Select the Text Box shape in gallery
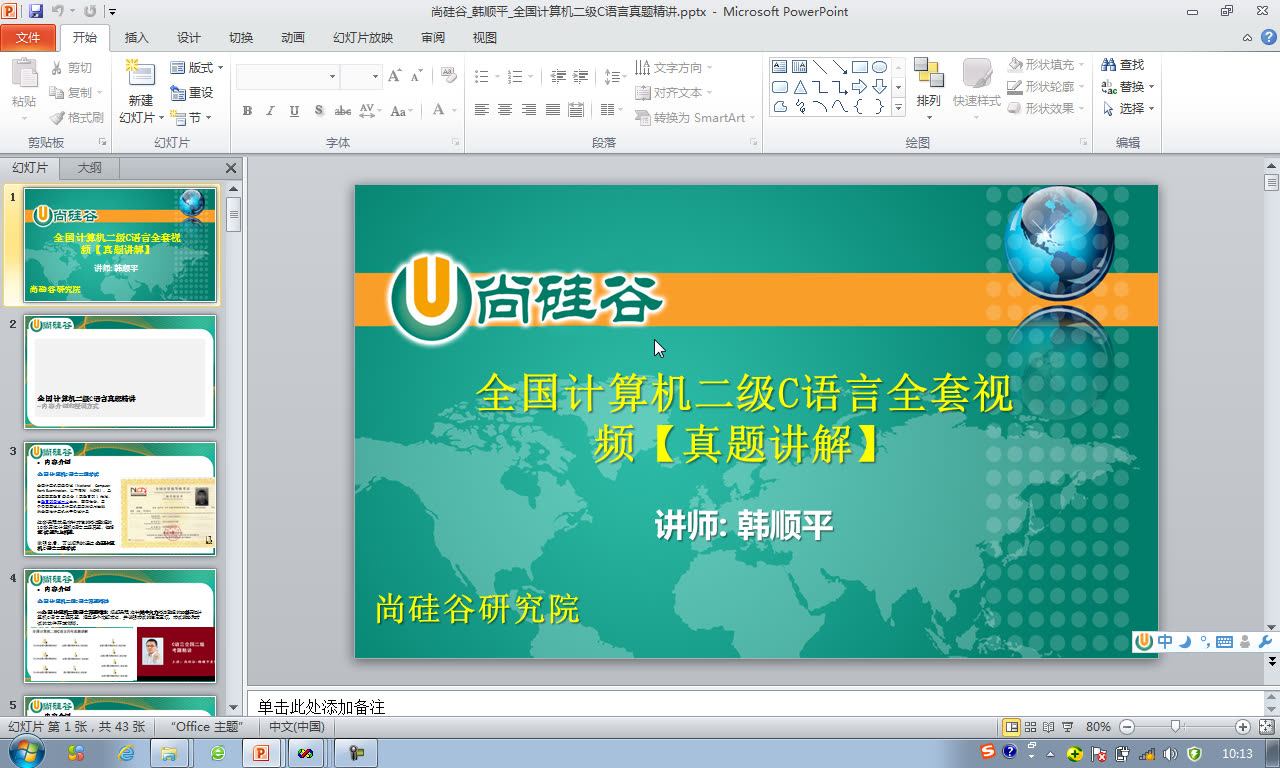The width and height of the screenshot is (1280, 768). pyautogui.click(x=780, y=67)
